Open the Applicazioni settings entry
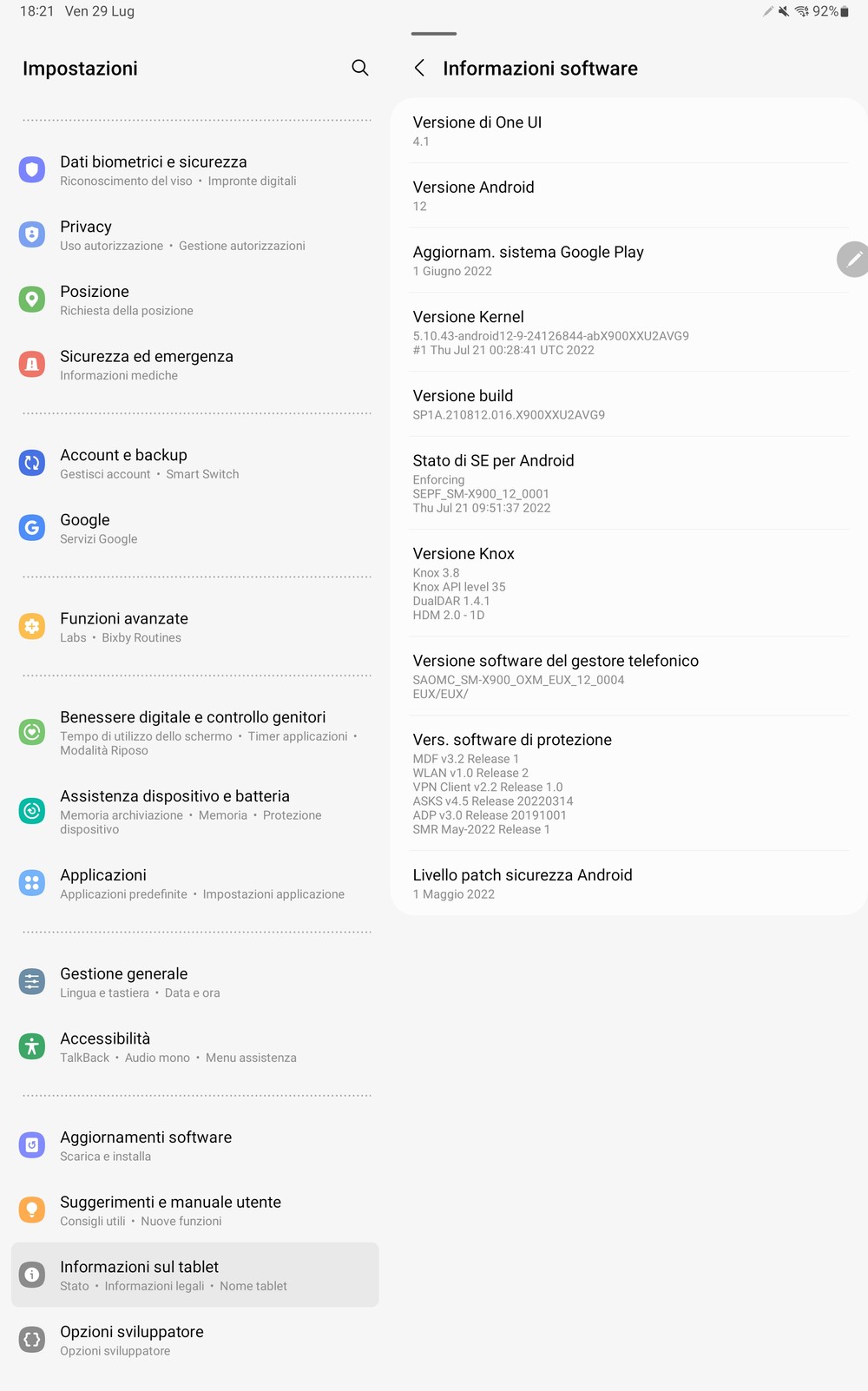Viewport: 868px width, 1391px height. 195,883
